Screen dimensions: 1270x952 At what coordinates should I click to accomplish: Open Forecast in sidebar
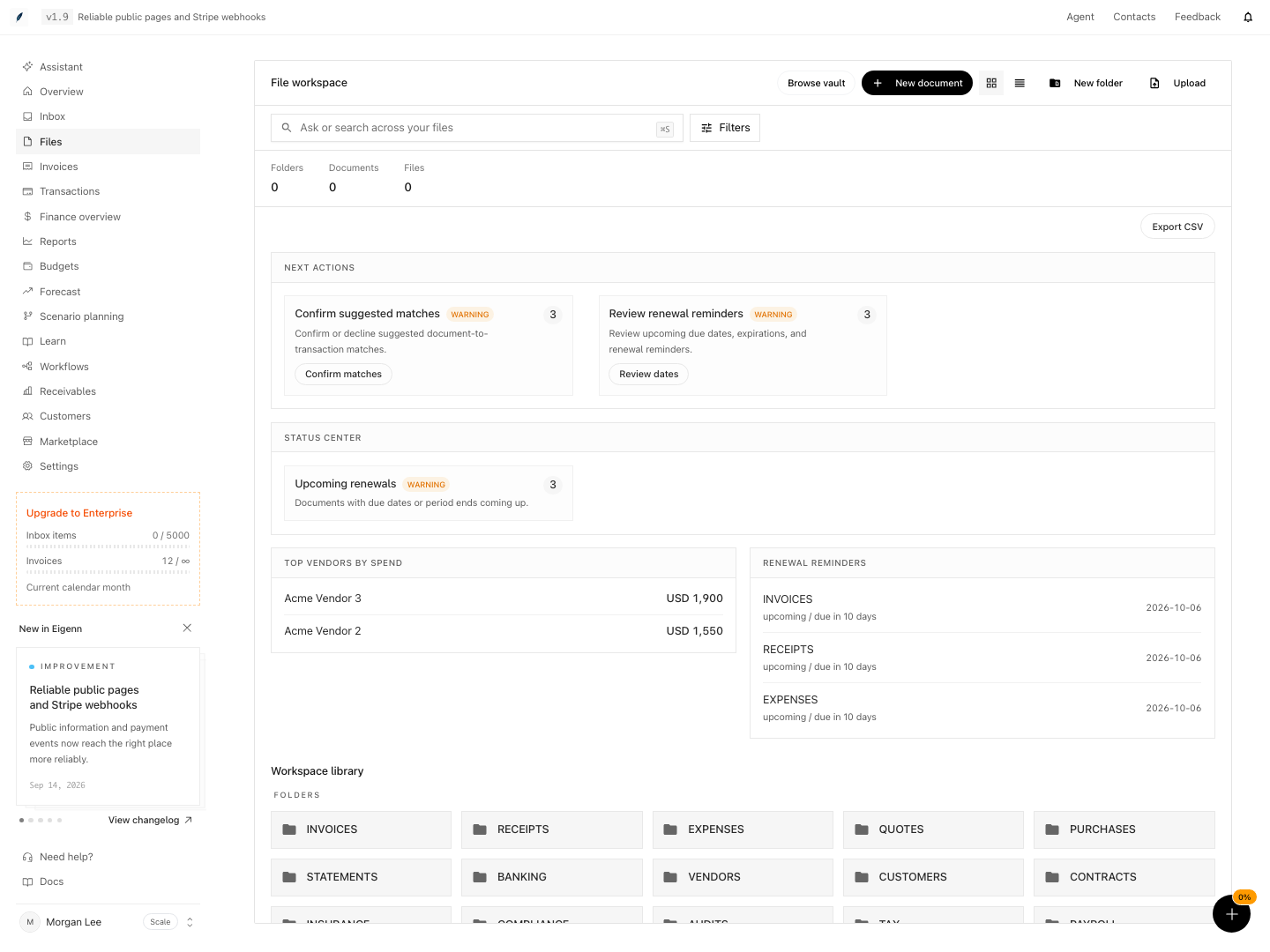(x=108, y=292)
